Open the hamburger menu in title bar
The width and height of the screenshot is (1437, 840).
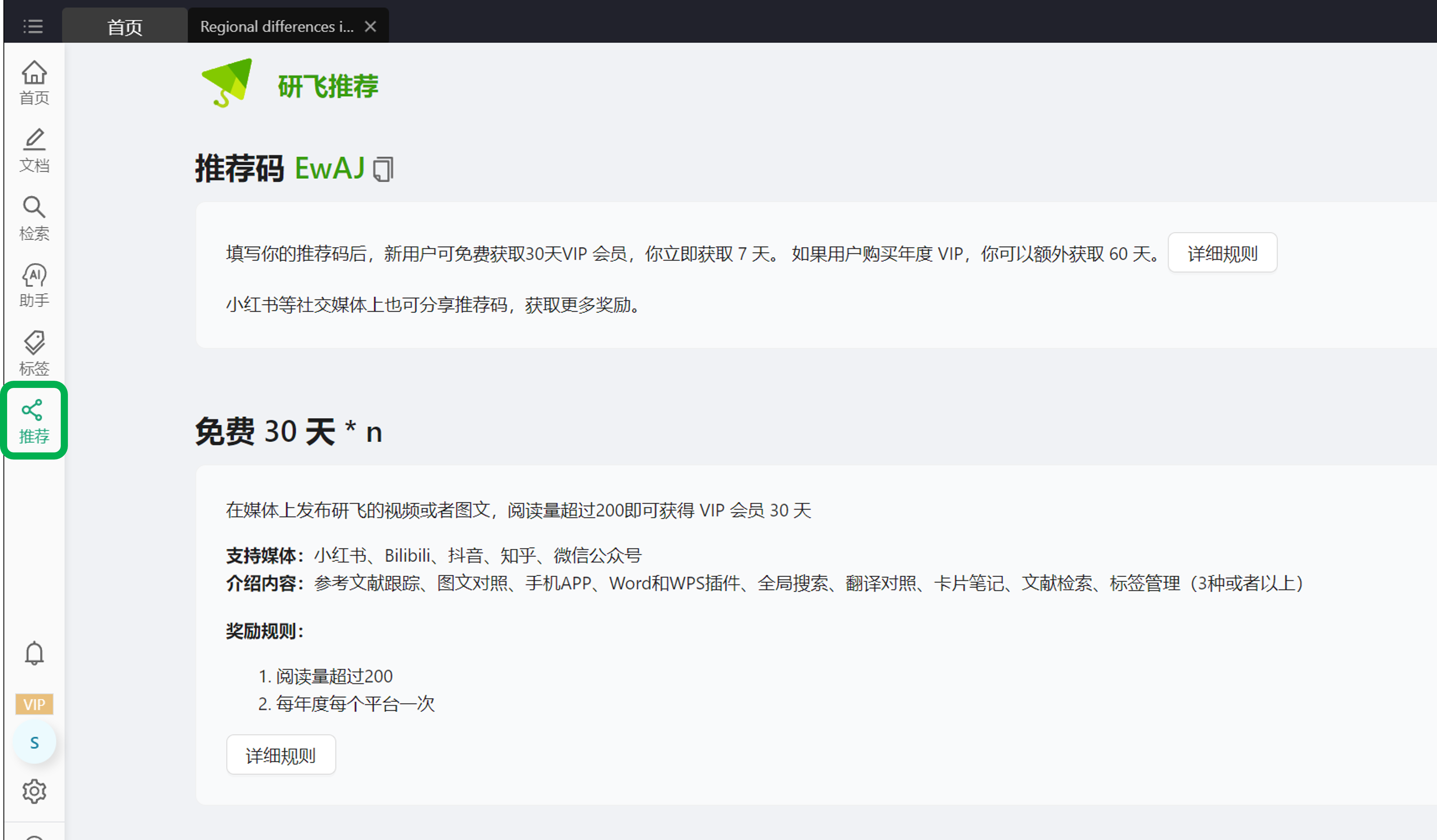33,26
